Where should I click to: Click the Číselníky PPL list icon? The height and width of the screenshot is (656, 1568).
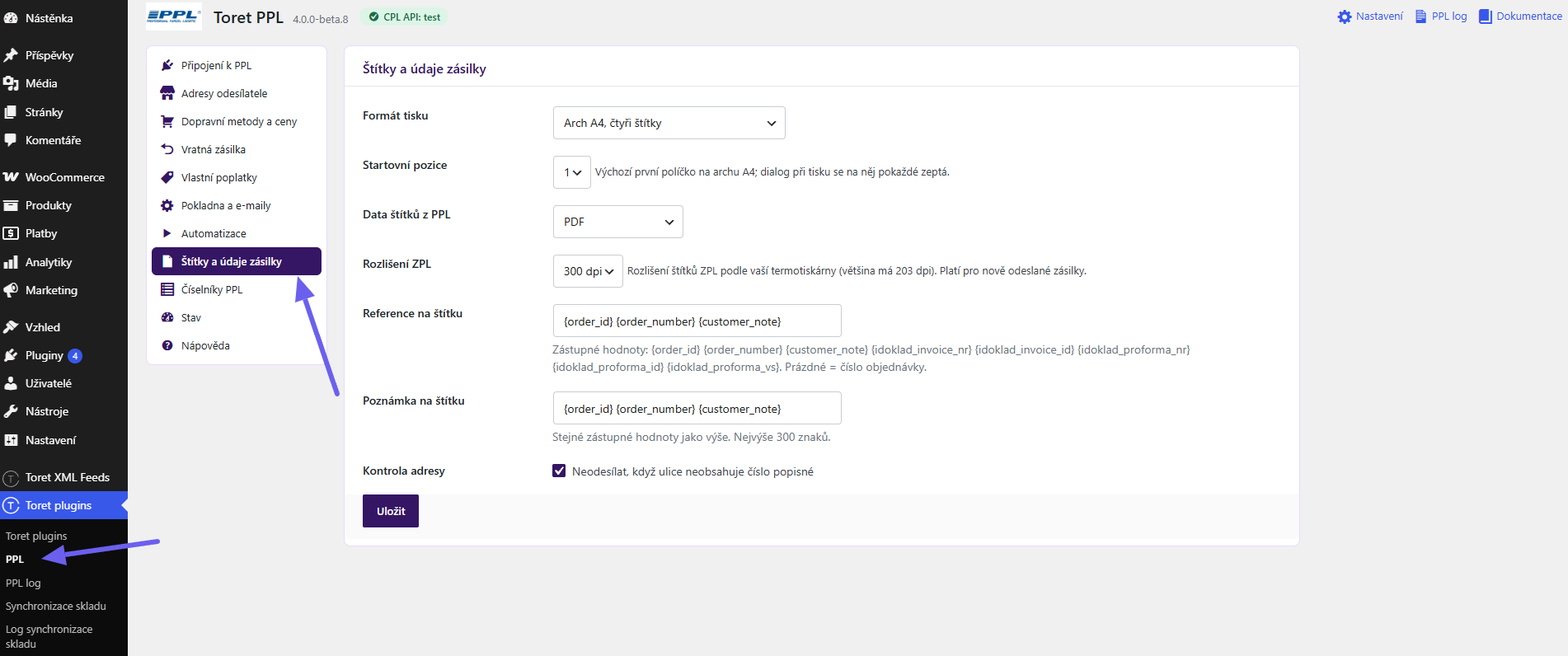click(x=167, y=289)
